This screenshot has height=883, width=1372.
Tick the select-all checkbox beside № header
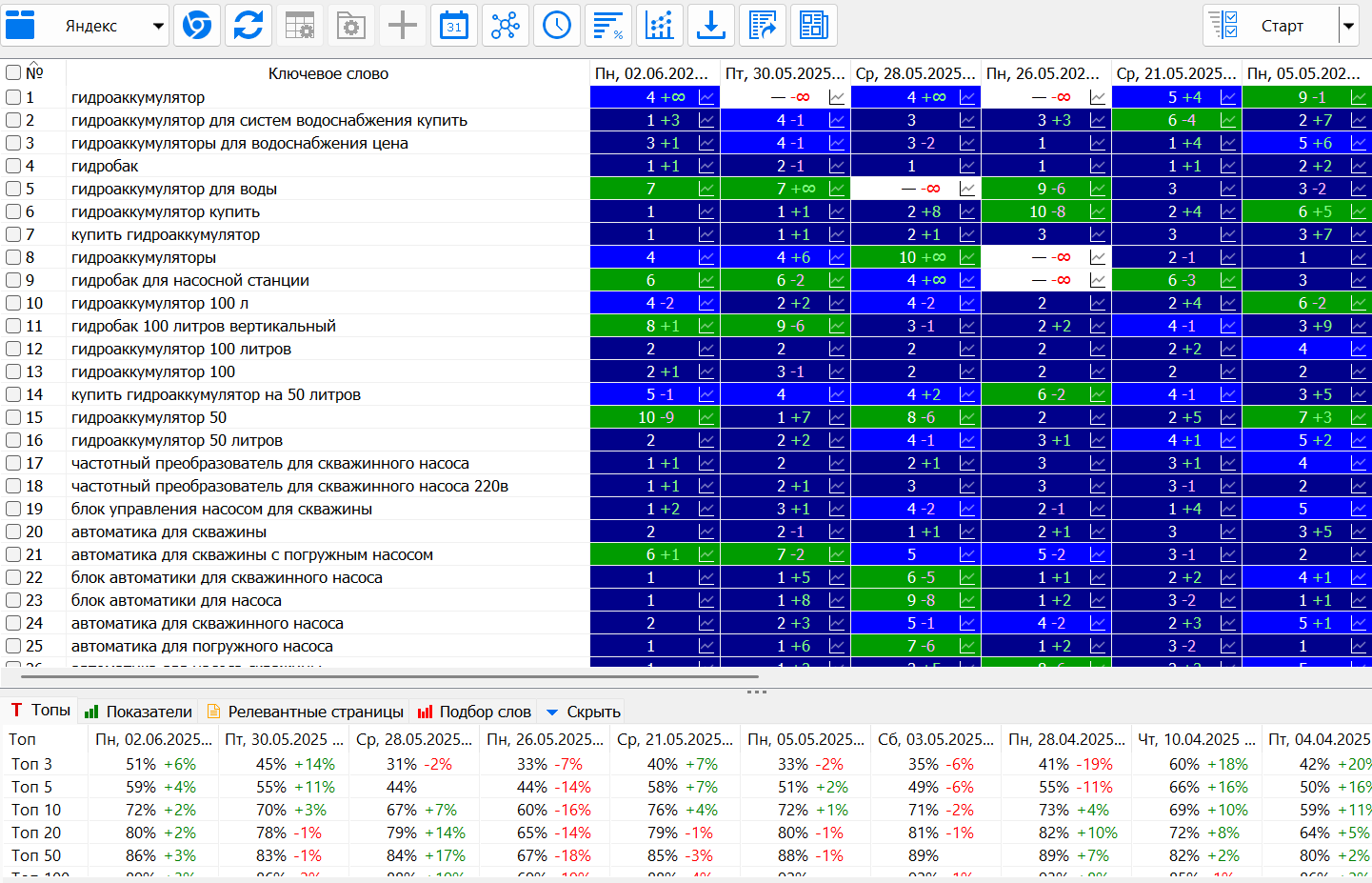(x=13, y=72)
